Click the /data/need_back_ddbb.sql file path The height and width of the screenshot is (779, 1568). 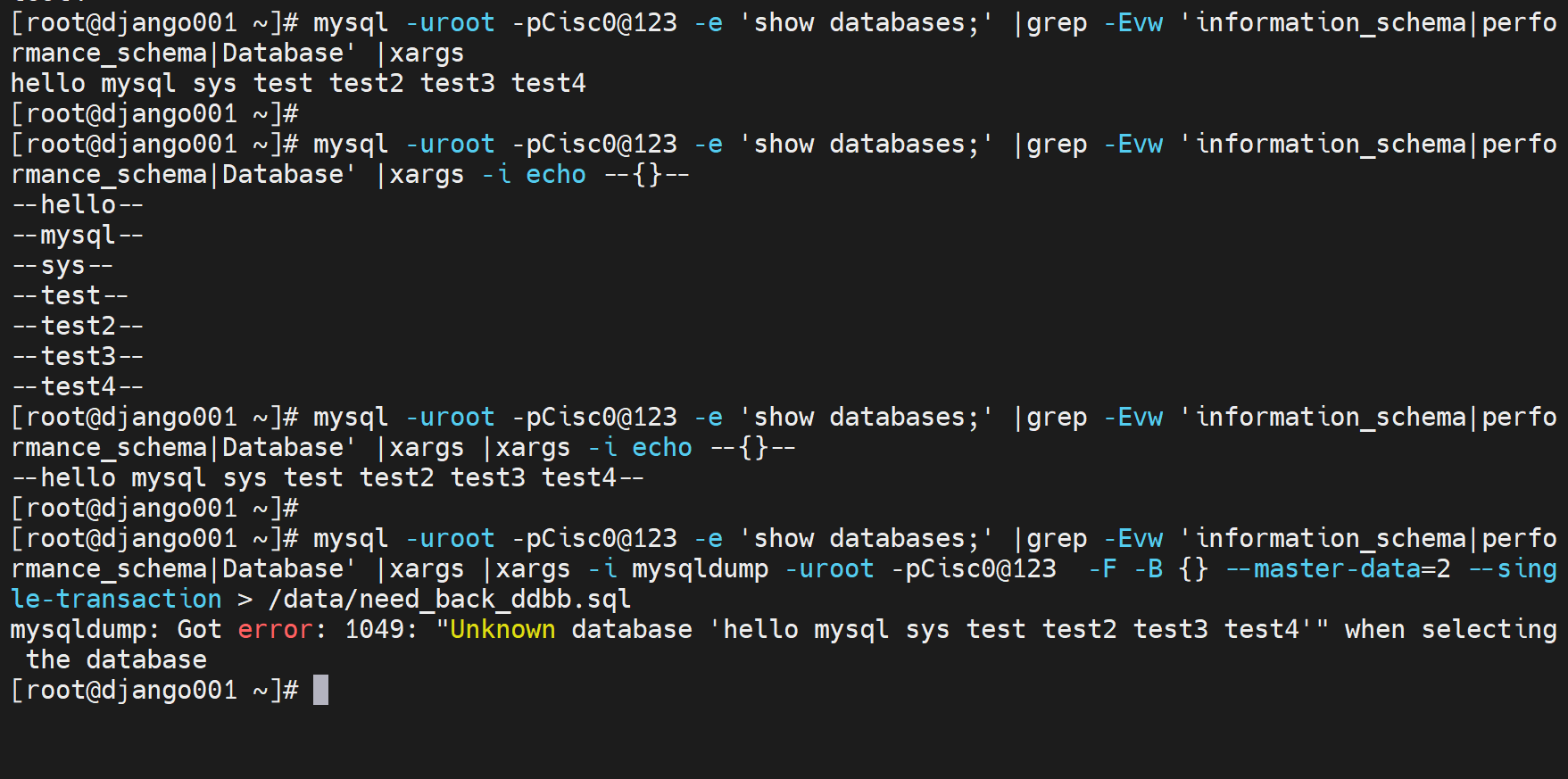coord(449,600)
